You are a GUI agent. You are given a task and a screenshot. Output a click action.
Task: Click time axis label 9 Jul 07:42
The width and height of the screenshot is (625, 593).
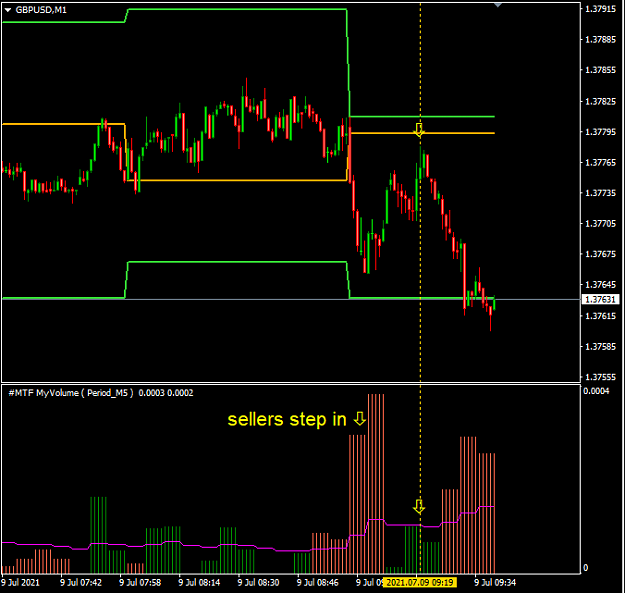81,583
